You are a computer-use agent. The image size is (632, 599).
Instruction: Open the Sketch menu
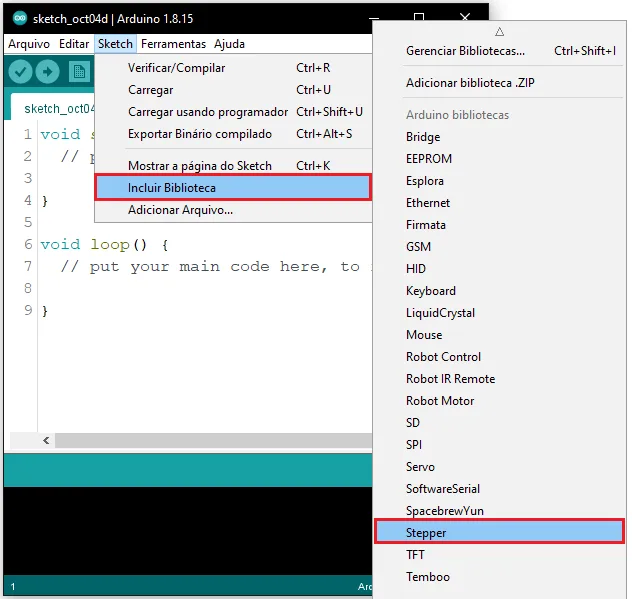(115, 44)
